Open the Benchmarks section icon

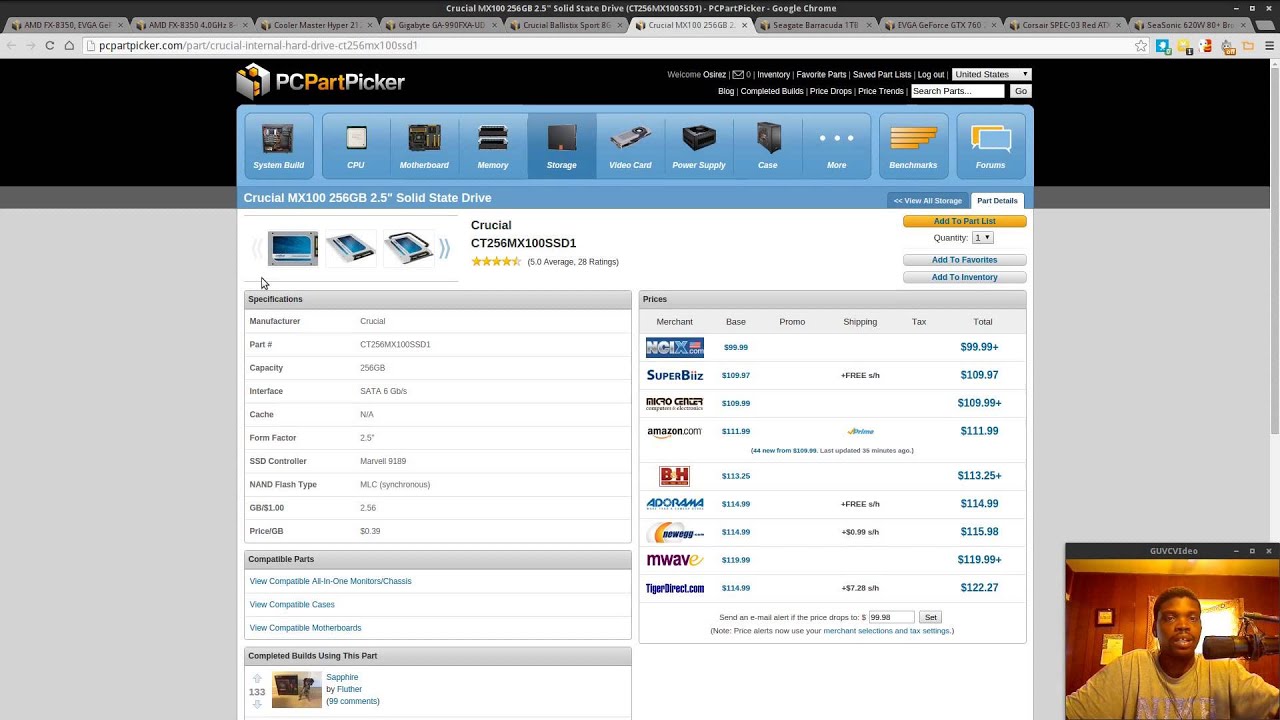913,146
